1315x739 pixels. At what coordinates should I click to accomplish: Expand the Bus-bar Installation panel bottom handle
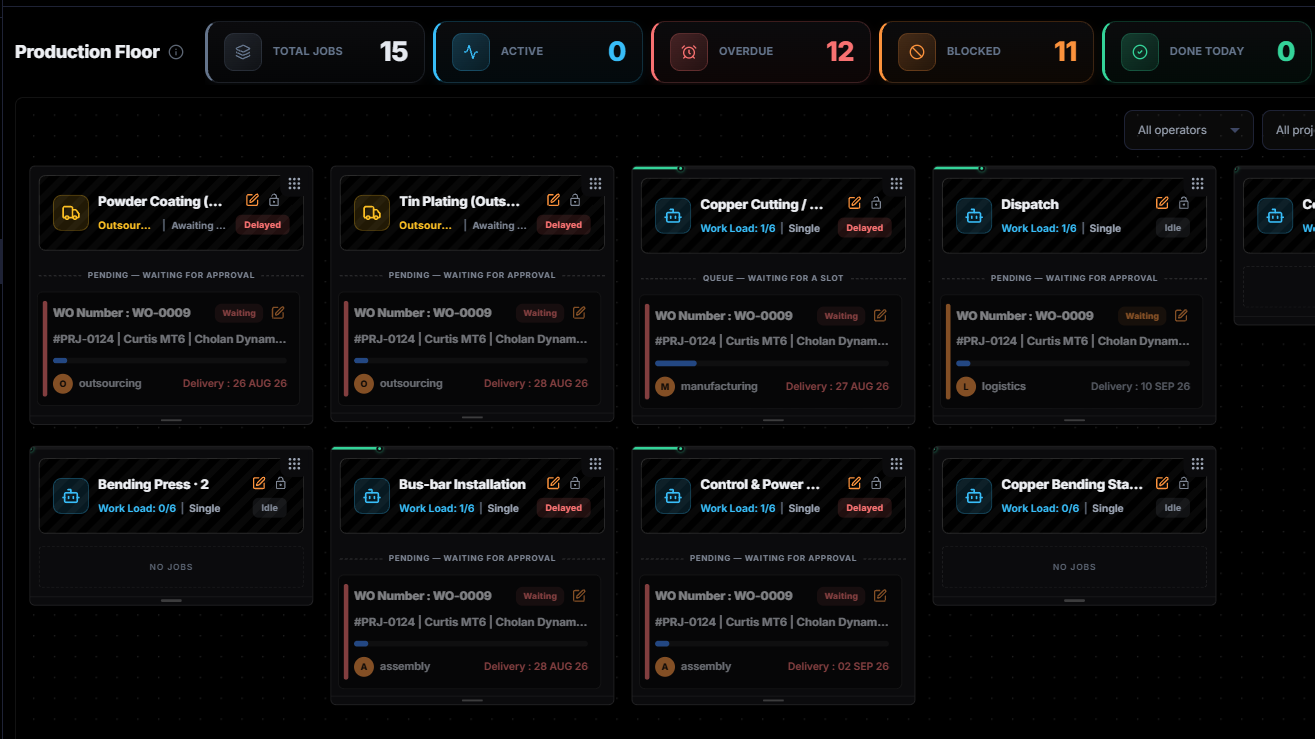pyautogui.click(x=472, y=700)
